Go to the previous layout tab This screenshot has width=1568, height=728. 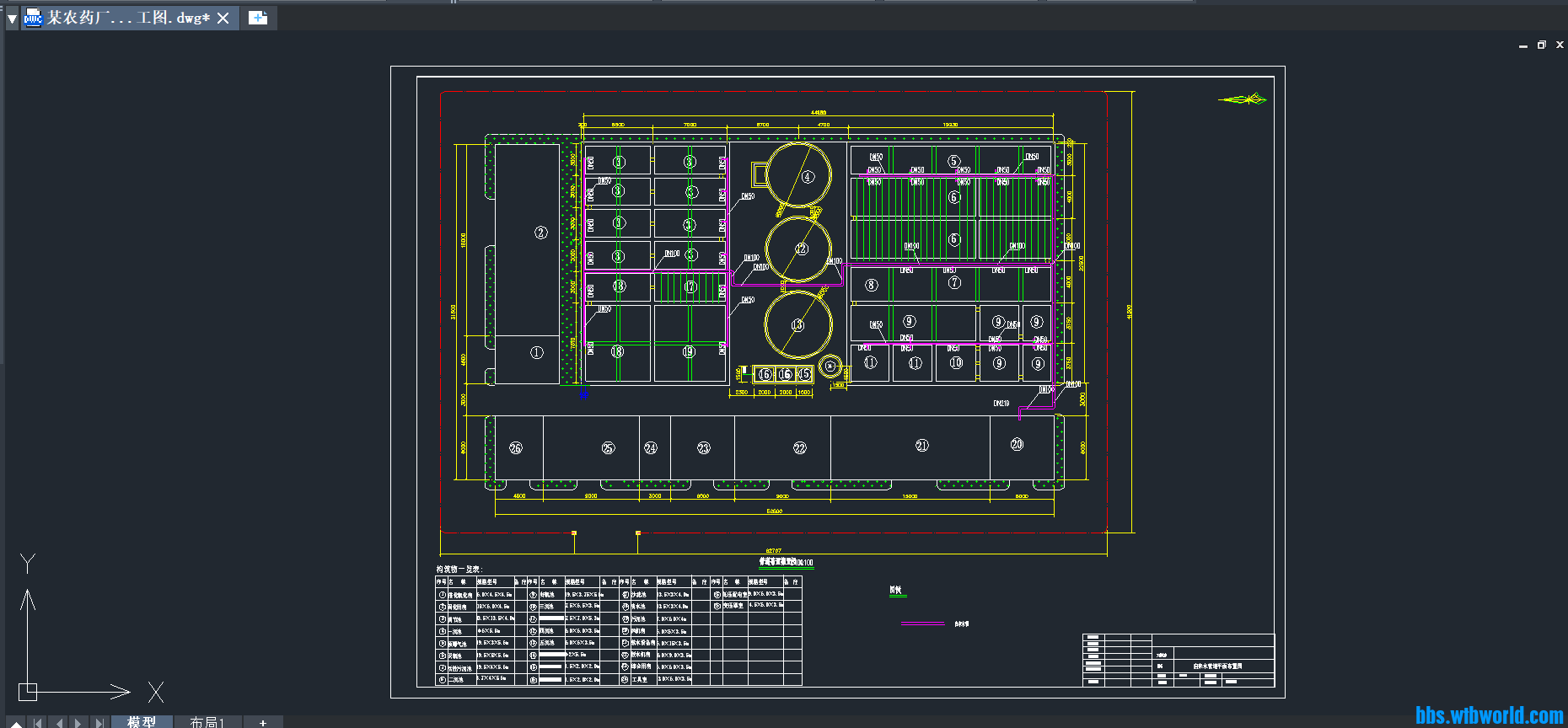pos(58,722)
